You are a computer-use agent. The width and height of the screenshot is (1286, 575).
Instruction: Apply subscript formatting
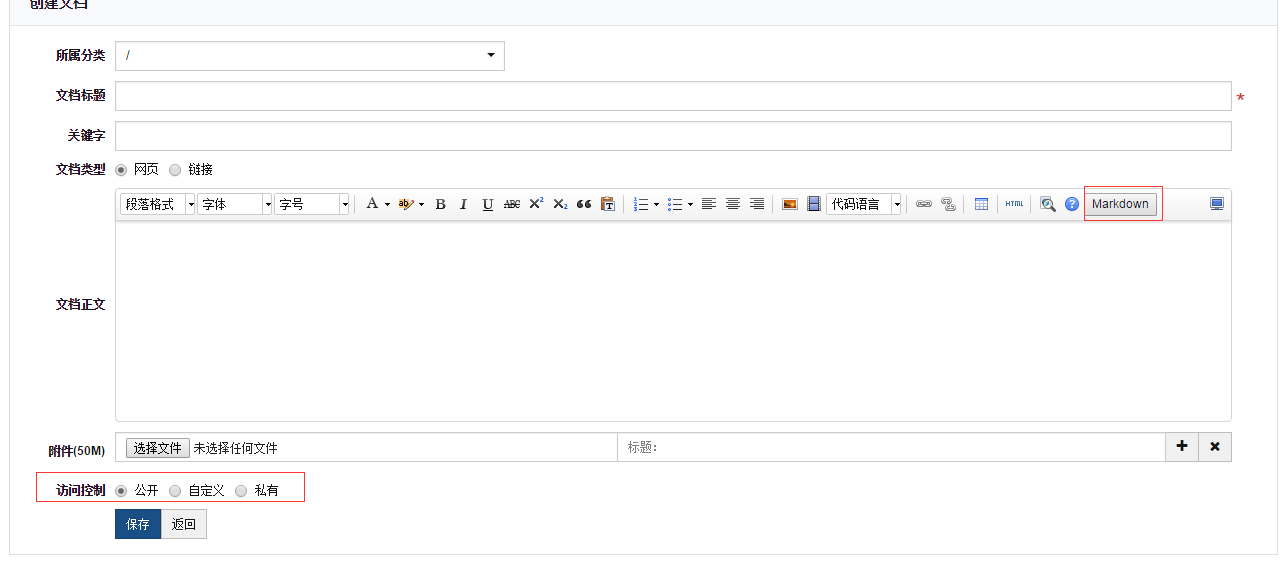point(560,204)
